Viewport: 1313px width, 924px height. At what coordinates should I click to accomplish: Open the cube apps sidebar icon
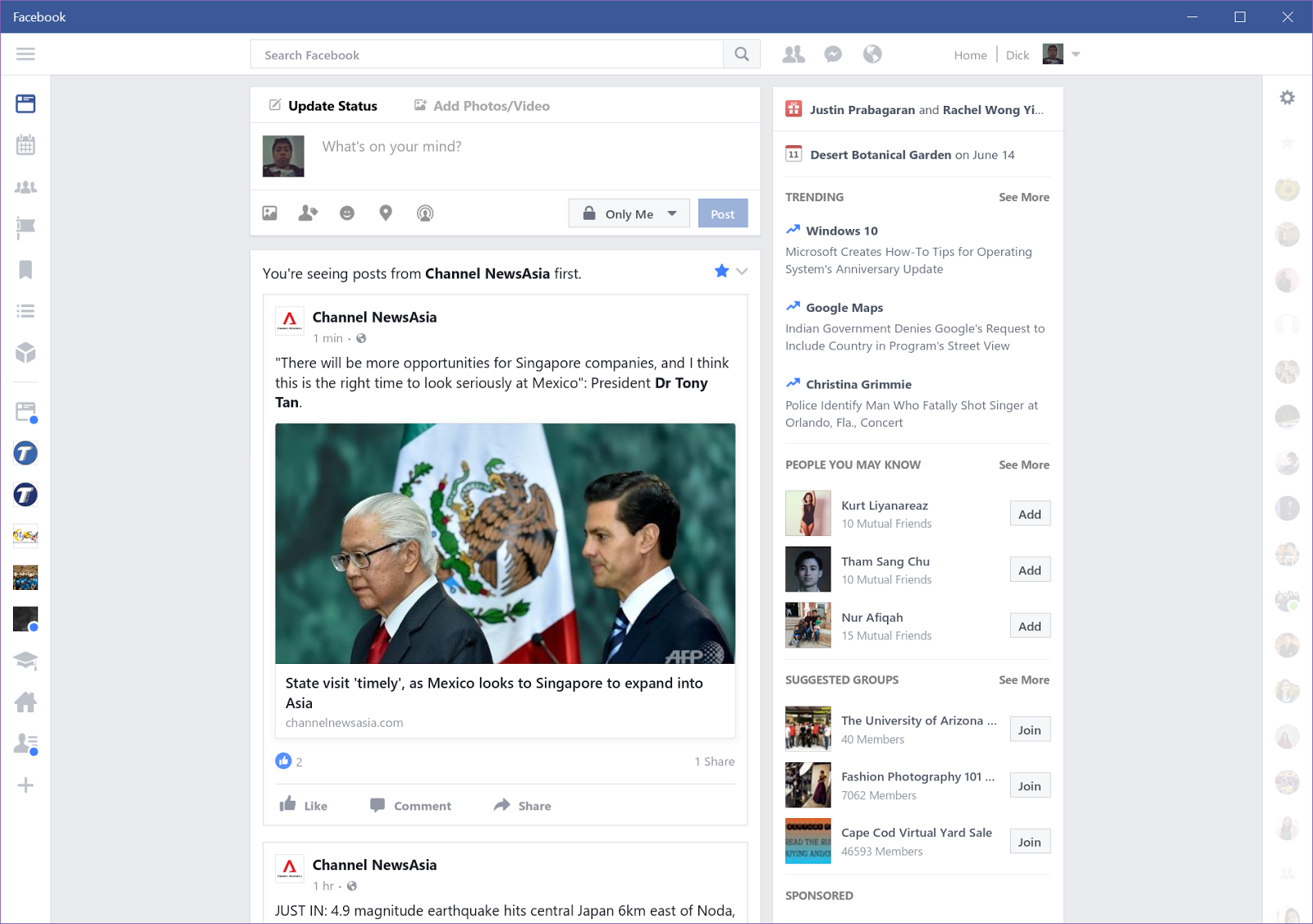click(x=25, y=353)
